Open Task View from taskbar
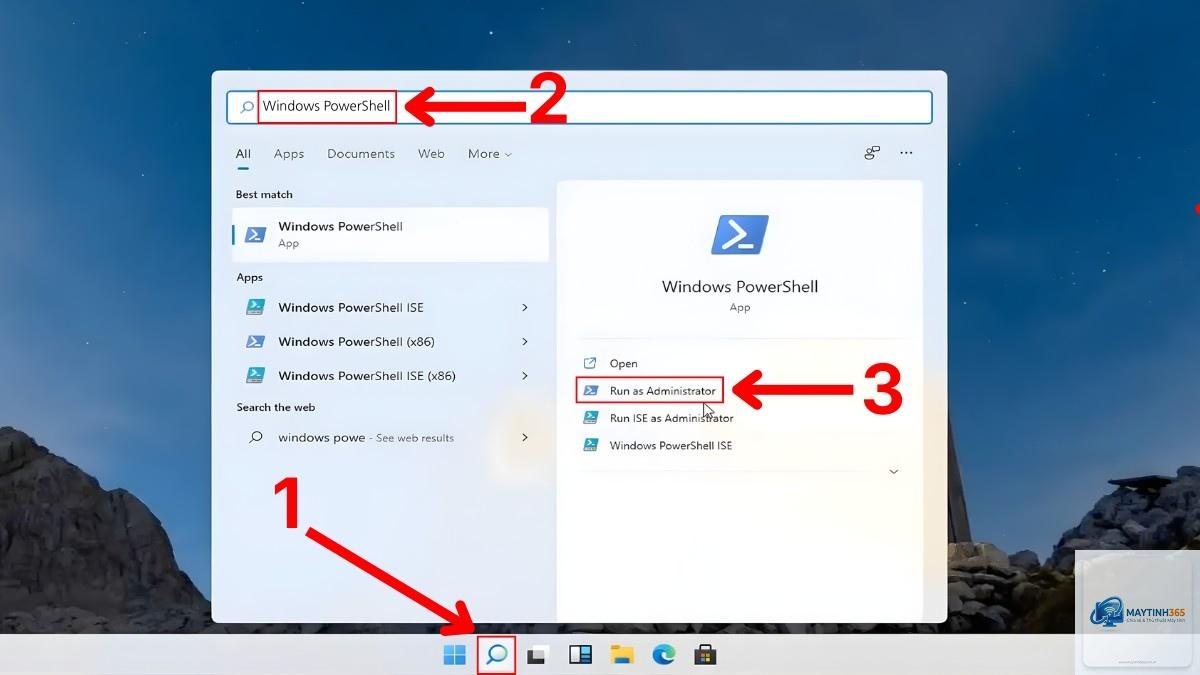 point(538,655)
